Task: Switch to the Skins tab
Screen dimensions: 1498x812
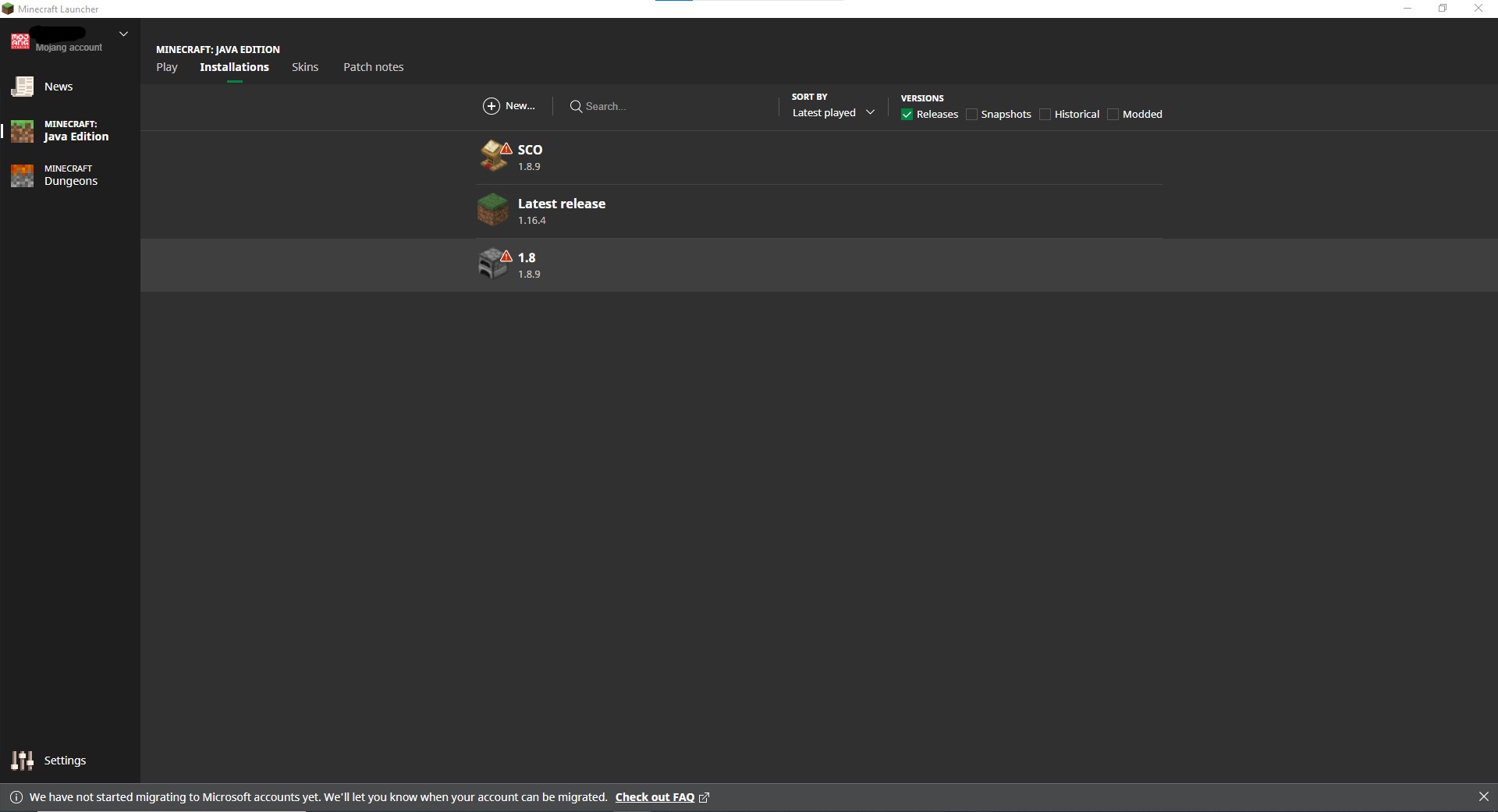Action: pyautogui.click(x=305, y=67)
